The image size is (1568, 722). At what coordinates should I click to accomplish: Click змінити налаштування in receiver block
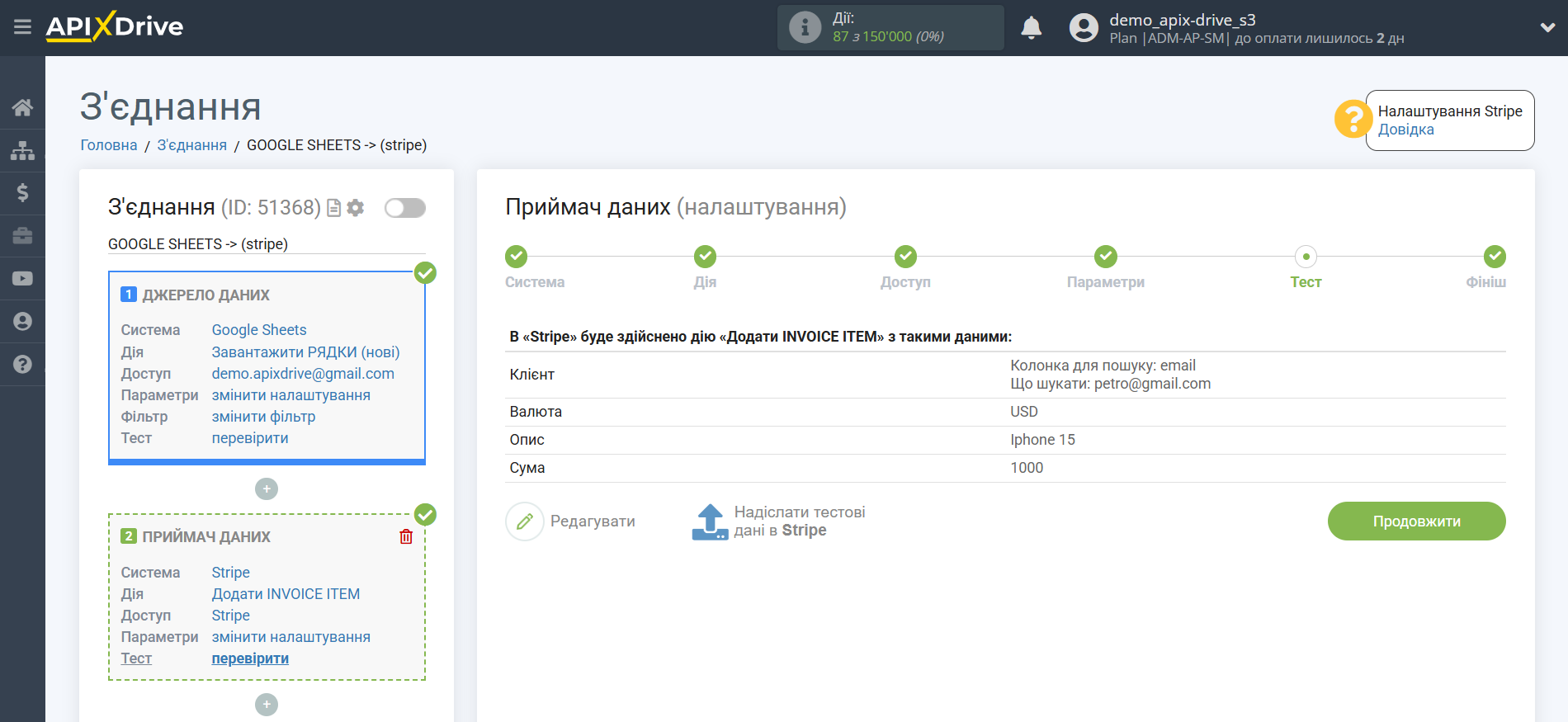coord(290,637)
